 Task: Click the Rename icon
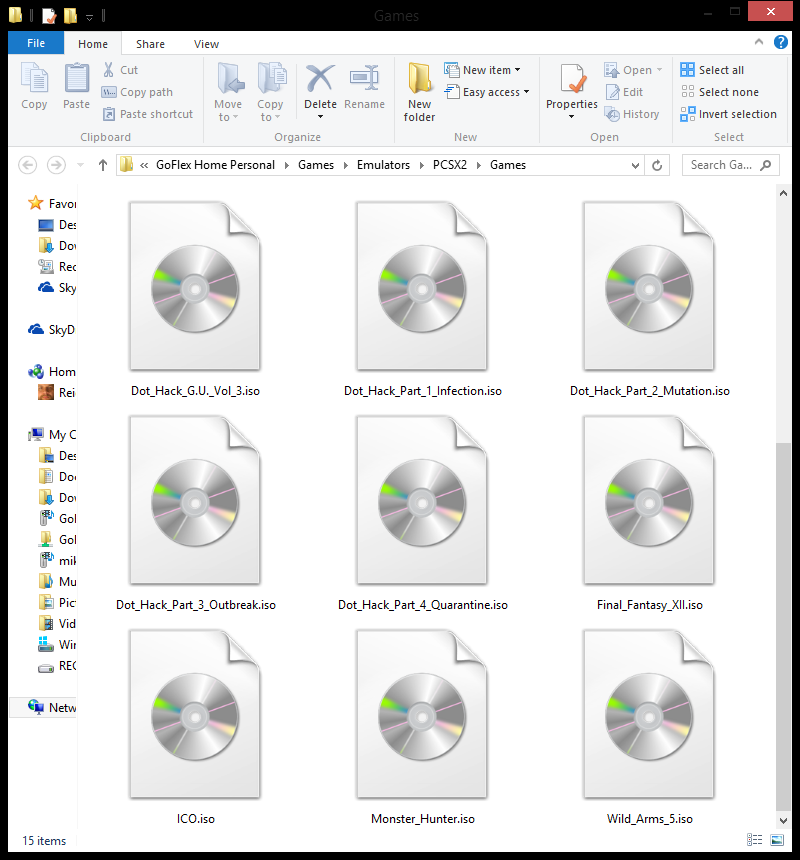tap(365, 78)
